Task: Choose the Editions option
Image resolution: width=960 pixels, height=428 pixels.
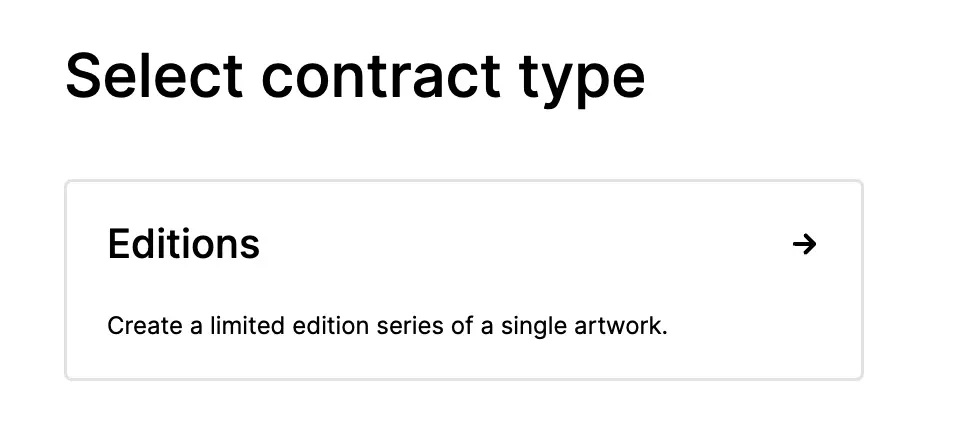Action: (x=463, y=280)
